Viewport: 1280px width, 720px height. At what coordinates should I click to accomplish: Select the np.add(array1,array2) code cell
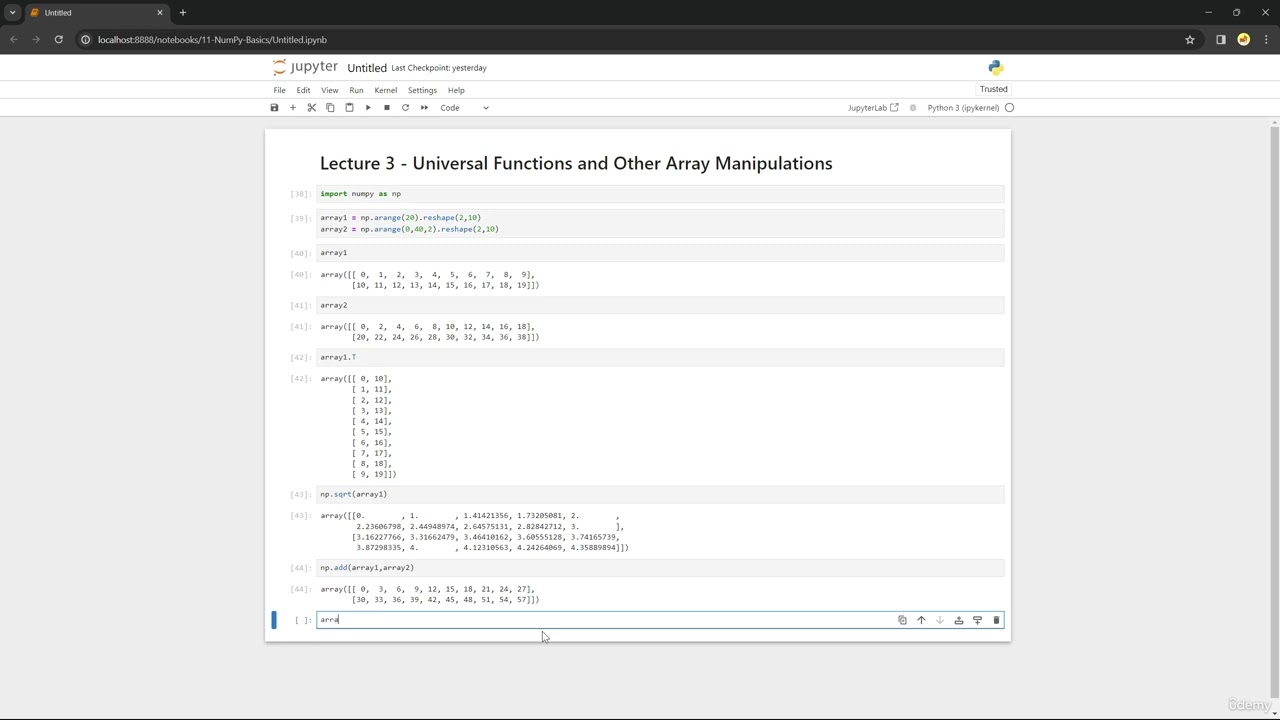click(660, 568)
